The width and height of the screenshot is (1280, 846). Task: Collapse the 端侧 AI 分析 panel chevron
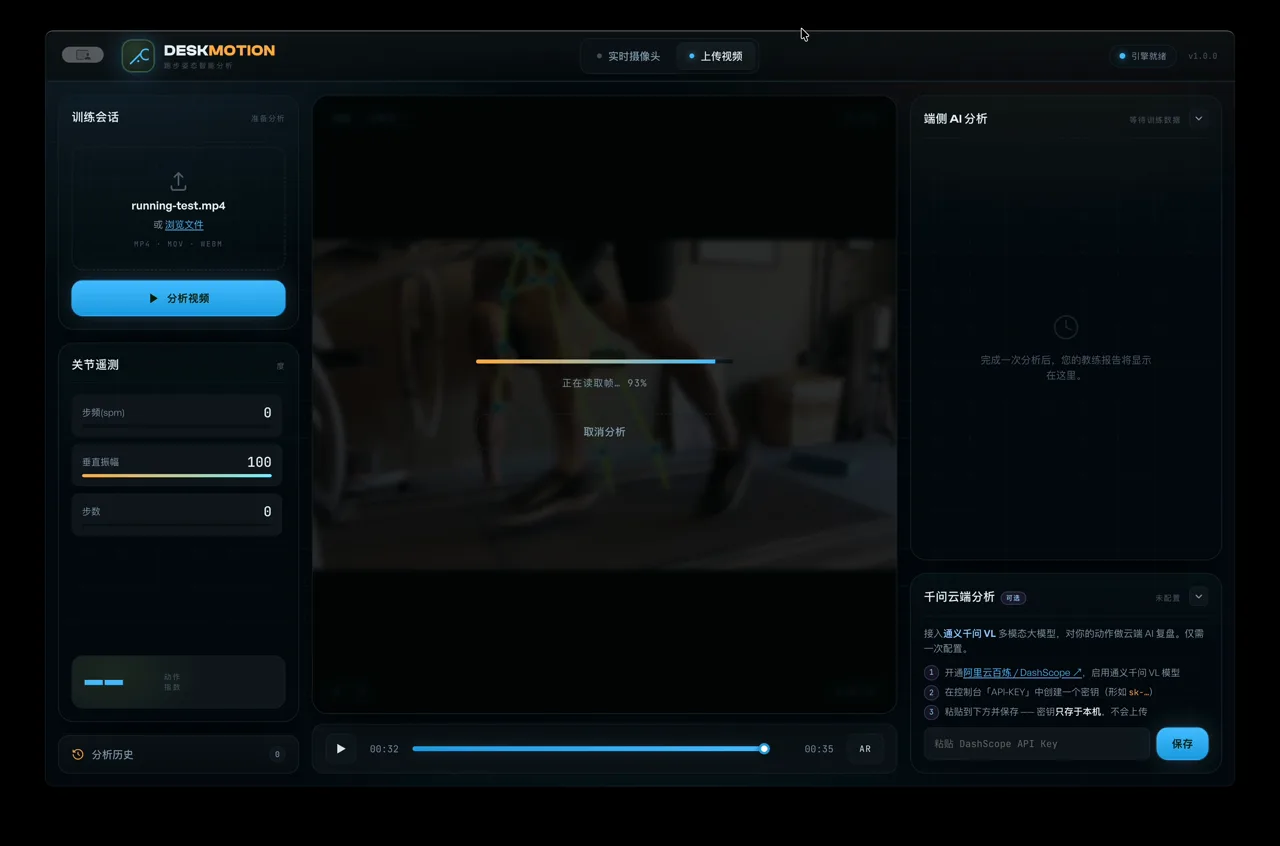pyautogui.click(x=1199, y=118)
